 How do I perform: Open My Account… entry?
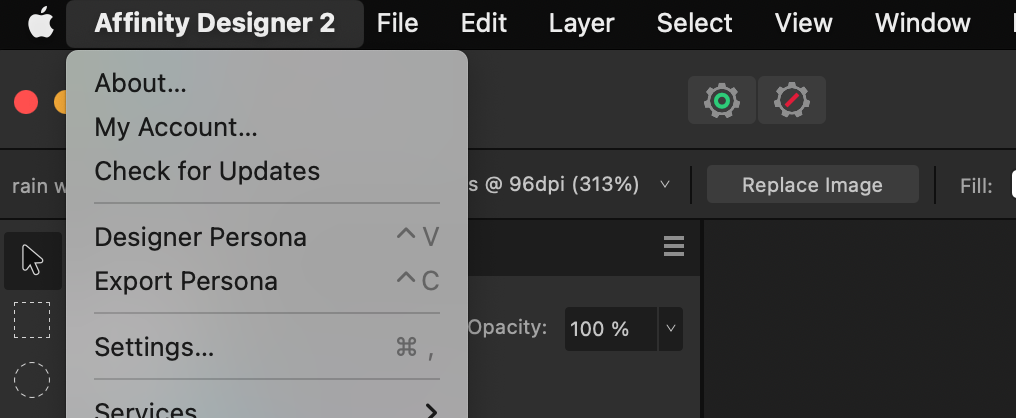[267, 127]
